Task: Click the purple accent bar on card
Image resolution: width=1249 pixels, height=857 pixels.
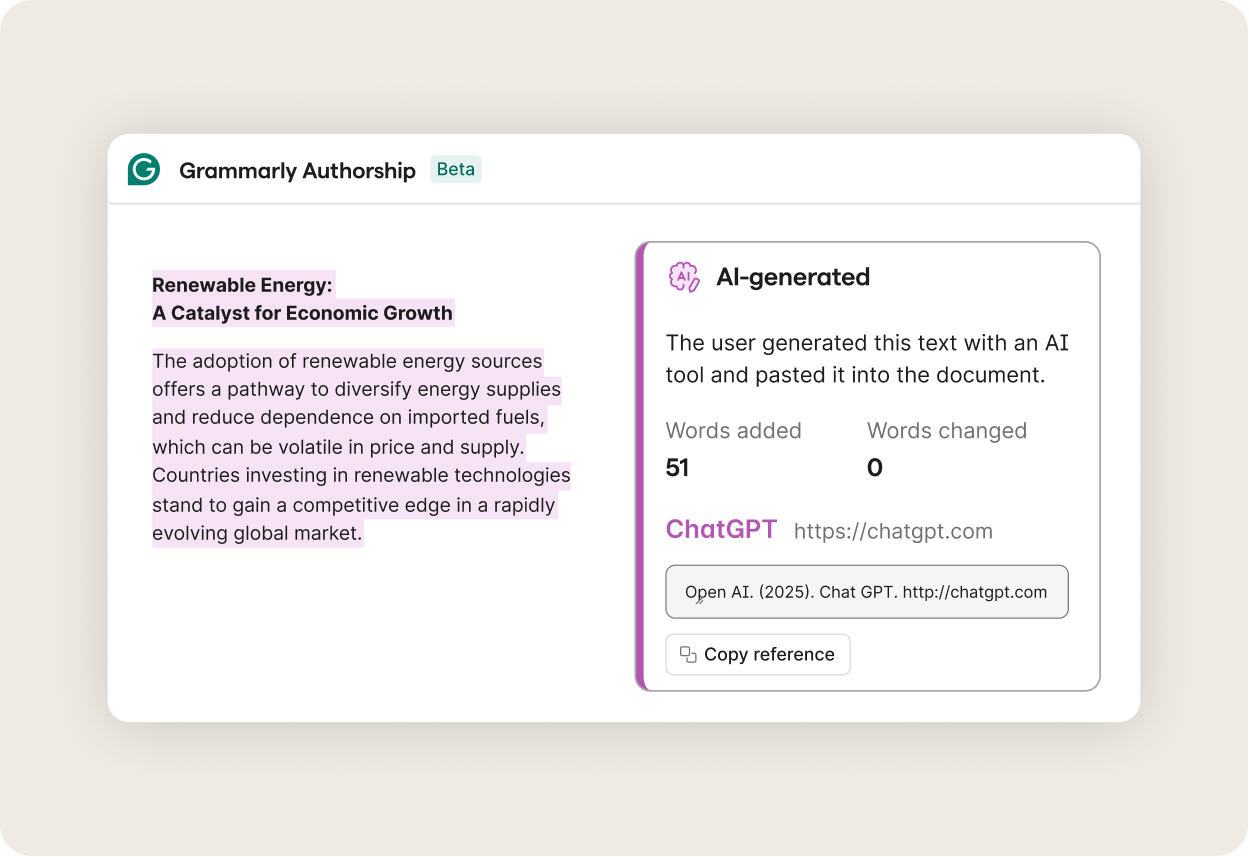Action: (641, 466)
